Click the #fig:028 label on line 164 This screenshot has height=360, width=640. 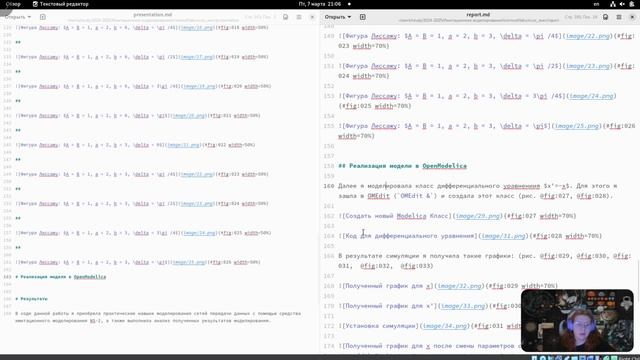[x=546, y=236]
